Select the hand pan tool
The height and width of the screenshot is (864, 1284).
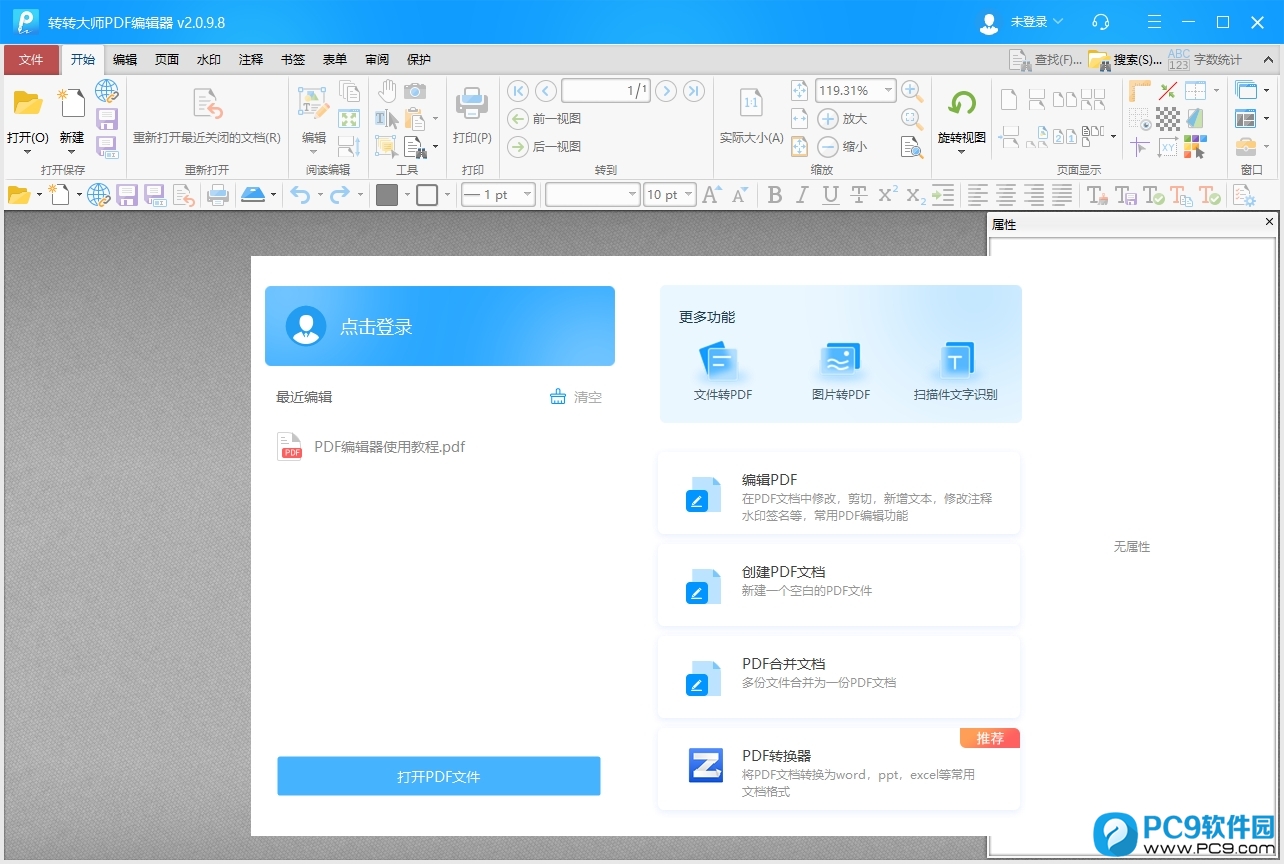point(387,91)
